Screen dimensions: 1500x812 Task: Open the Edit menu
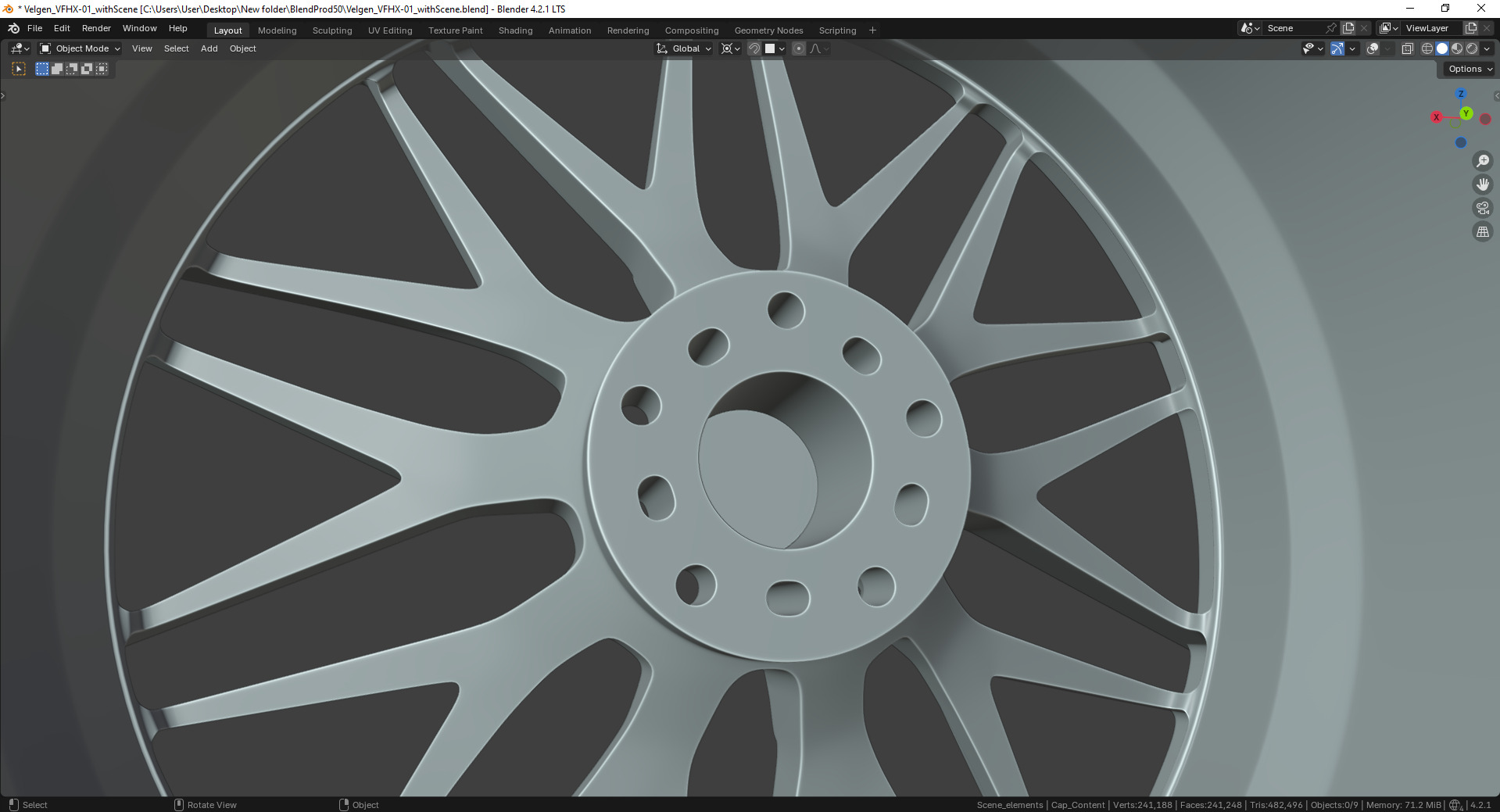pyautogui.click(x=62, y=28)
